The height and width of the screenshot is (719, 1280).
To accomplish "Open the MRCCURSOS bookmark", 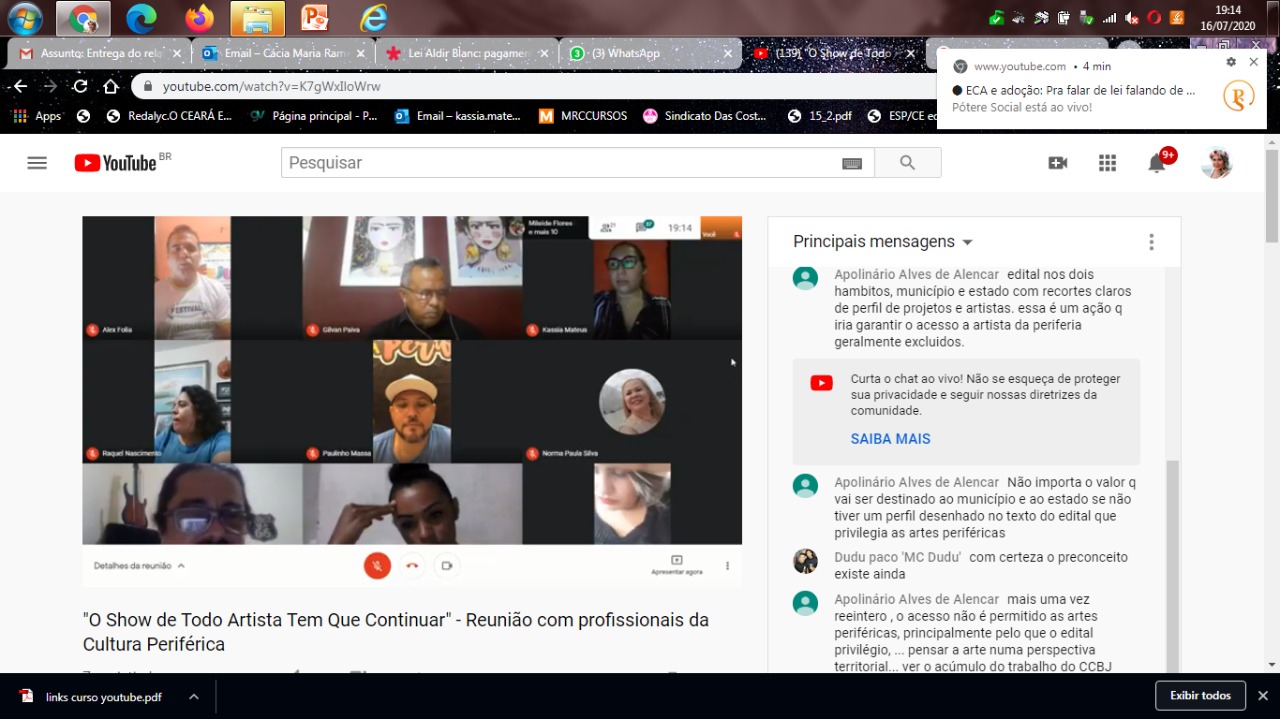I will [x=593, y=116].
